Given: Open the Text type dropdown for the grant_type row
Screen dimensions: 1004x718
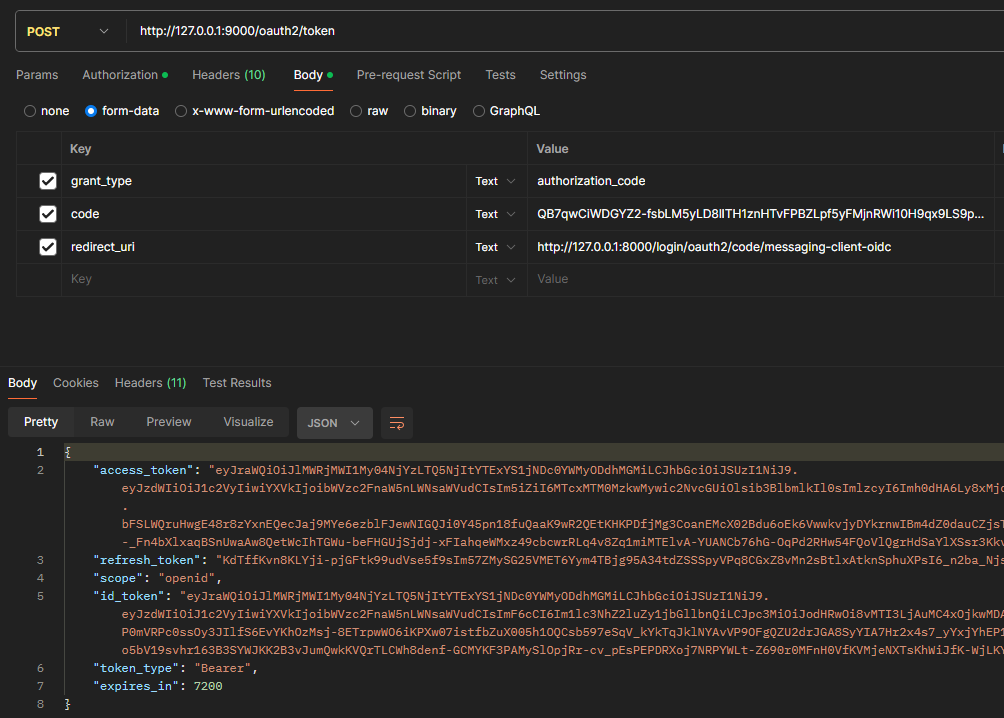Looking at the screenshot, I should [x=494, y=181].
